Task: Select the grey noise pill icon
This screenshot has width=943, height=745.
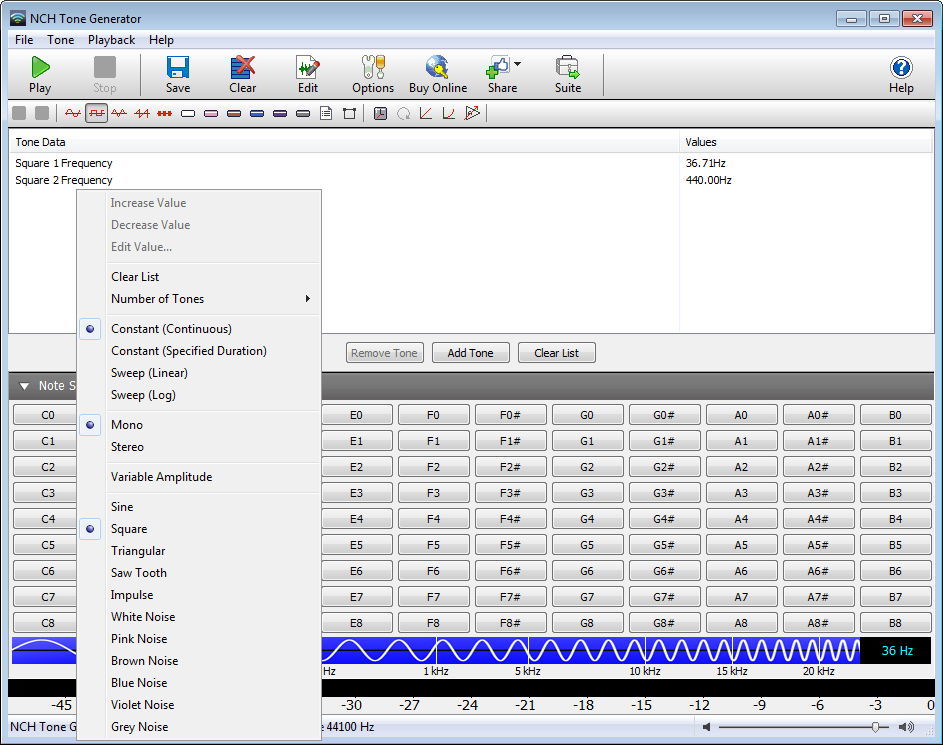Action: pyautogui.click(x=303, y=113)
